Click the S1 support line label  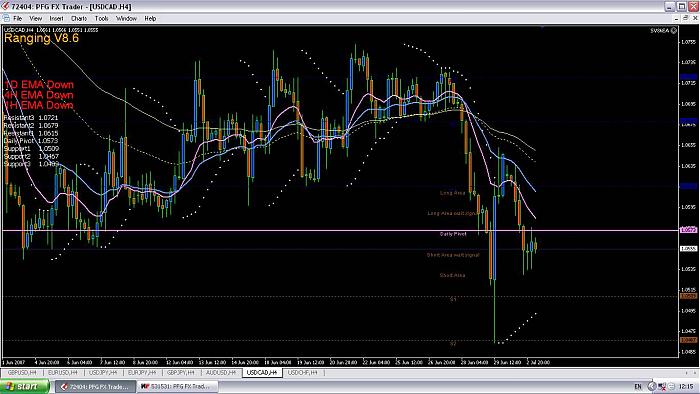click(x=453, y=299)
